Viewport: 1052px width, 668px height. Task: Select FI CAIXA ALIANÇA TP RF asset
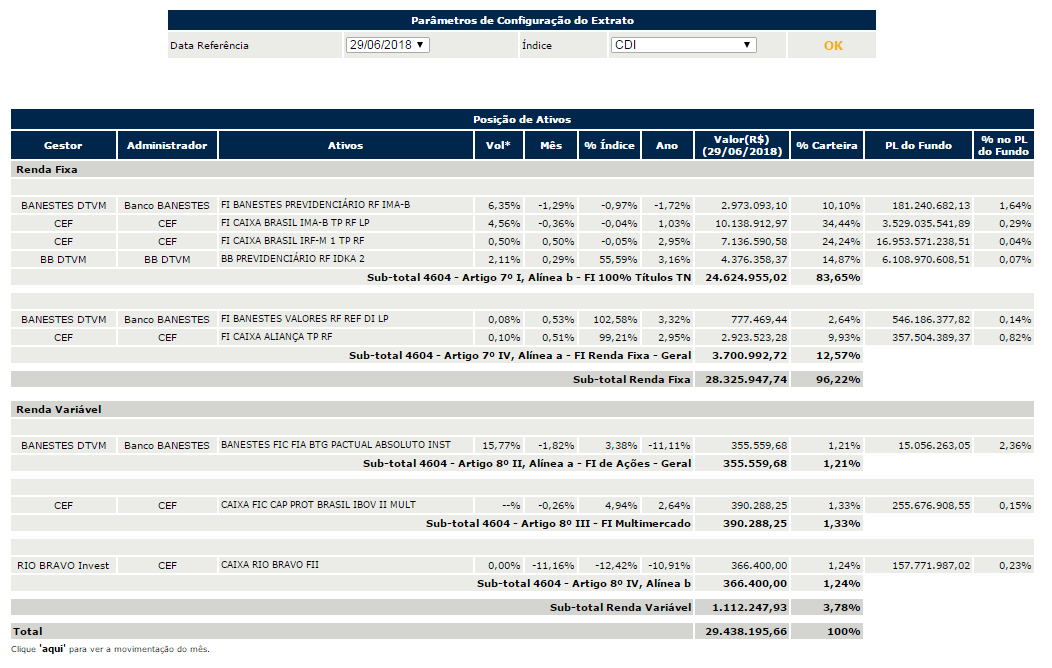coord(276,337)
